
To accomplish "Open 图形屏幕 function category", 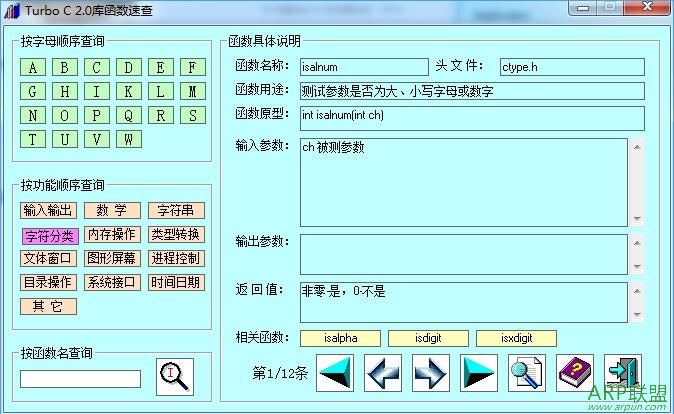I will pyautogui.click(x=112, y=258).
